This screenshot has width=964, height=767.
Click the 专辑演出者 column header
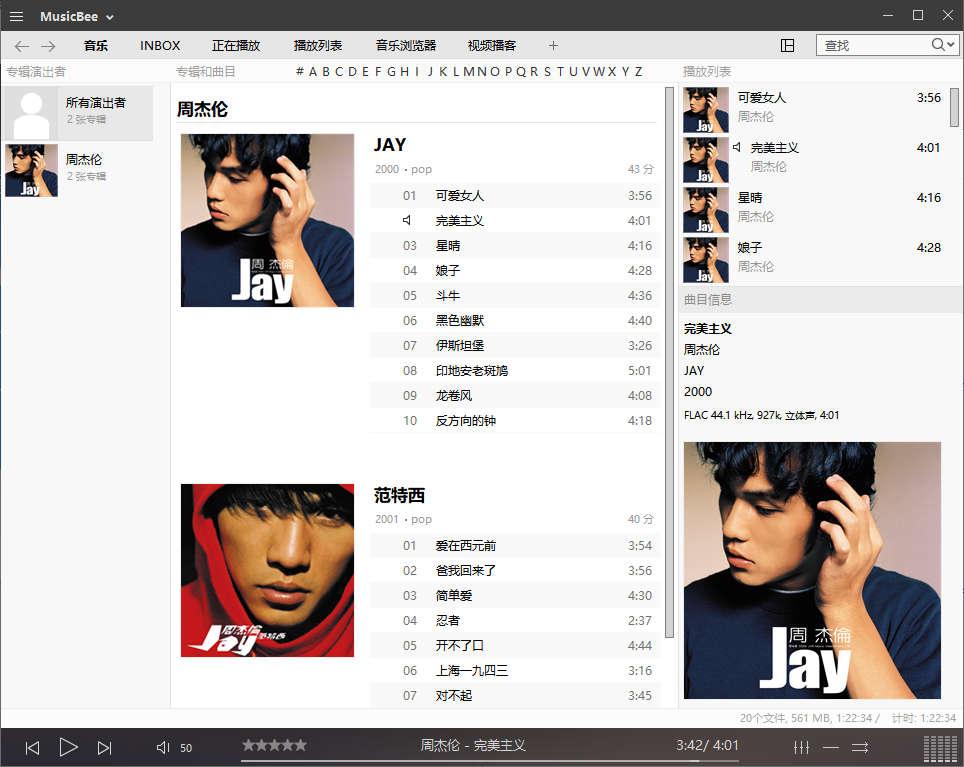click(x=36, y=72)
